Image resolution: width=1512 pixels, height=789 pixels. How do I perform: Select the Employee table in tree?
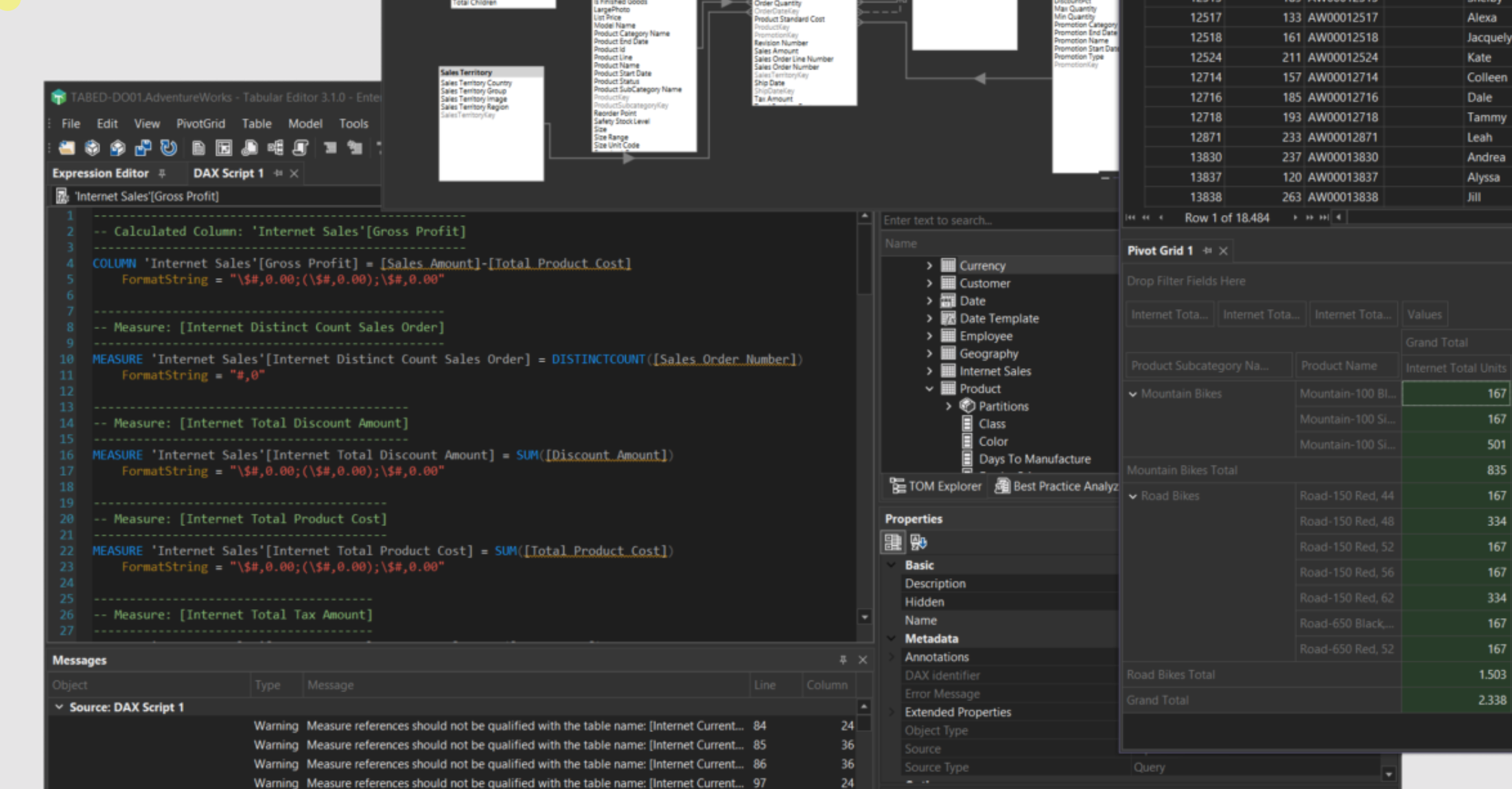coord(986,336)
